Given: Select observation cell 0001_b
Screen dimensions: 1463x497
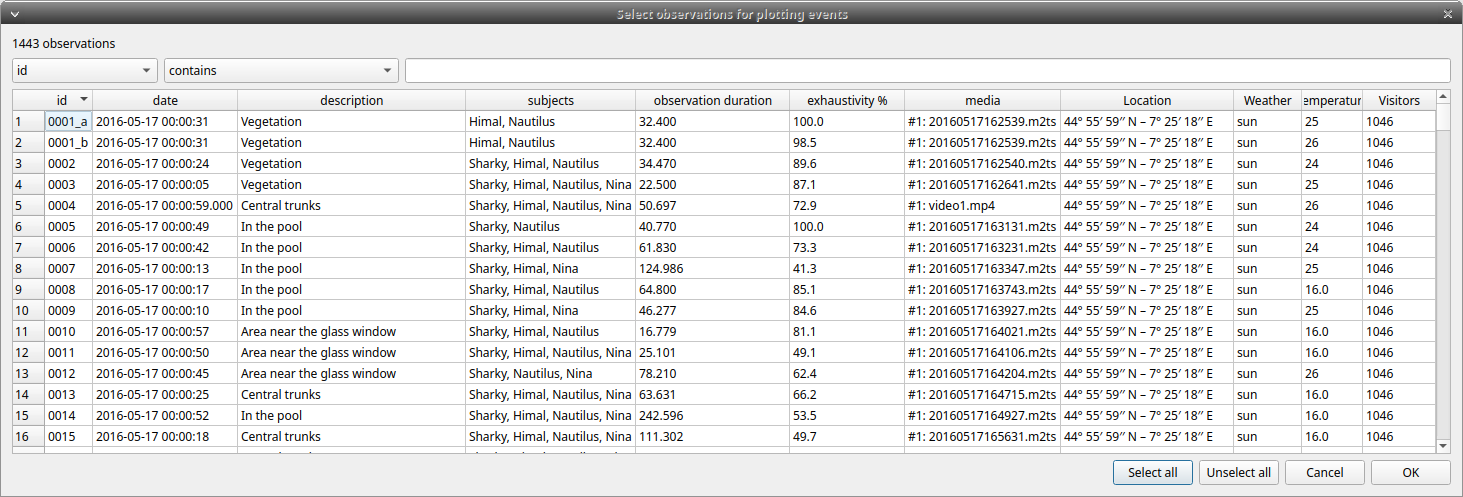Looking at the screenshot, I should click(x=68, y=142).
